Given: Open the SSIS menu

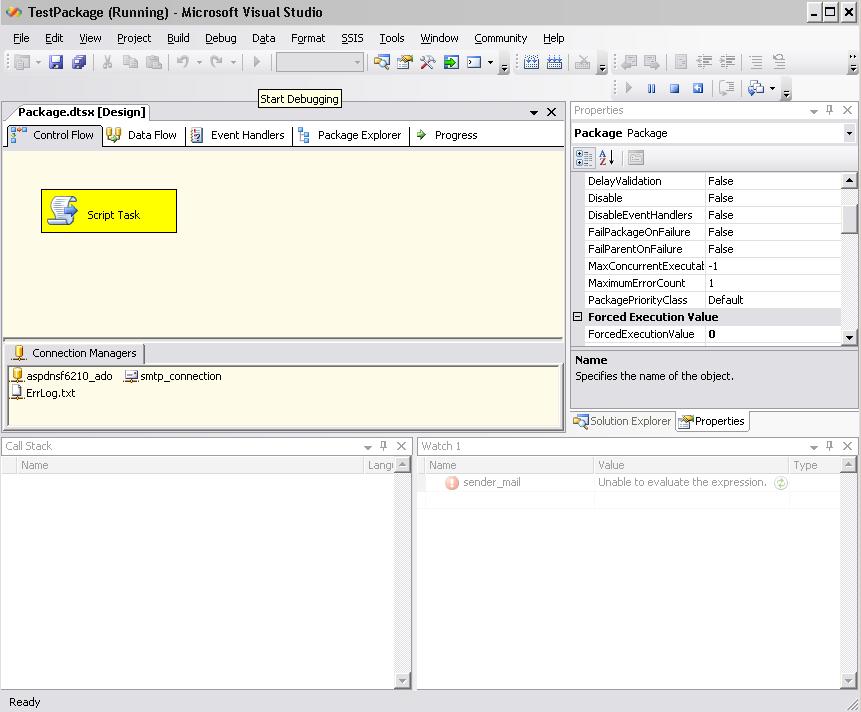Looking at the screenshot, I should (352, 38).
